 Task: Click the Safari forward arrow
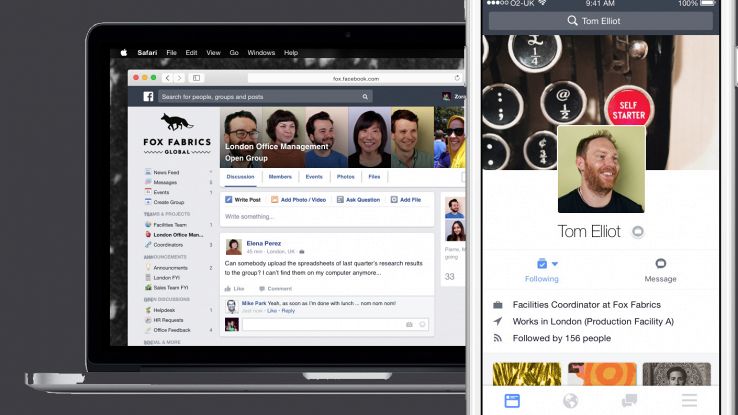click(179, 78)
